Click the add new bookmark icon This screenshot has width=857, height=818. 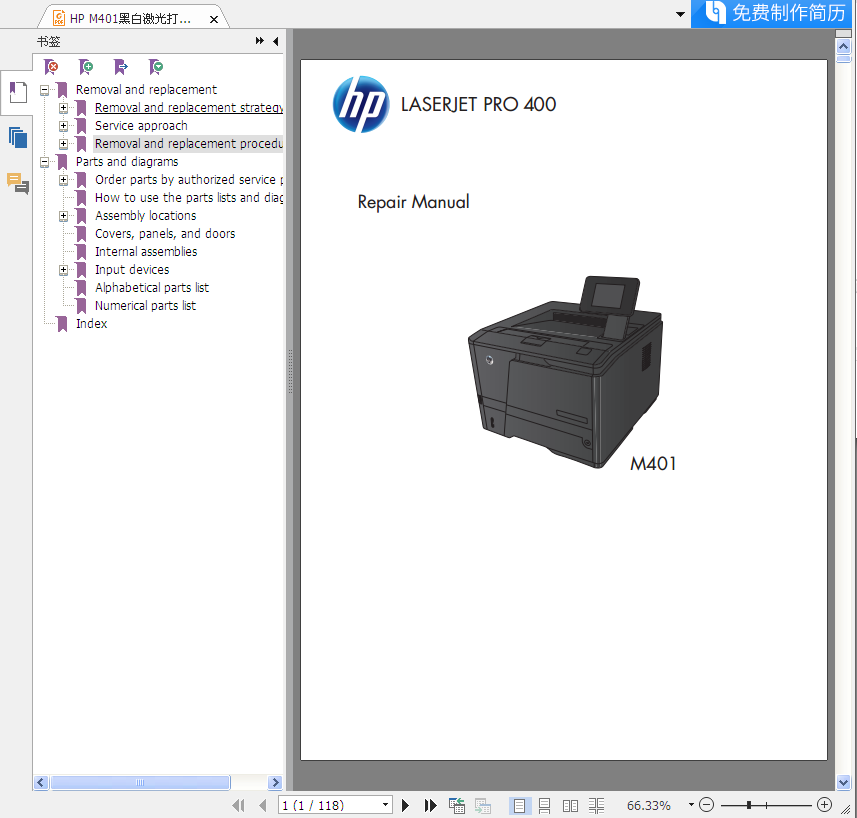pos(86,67)
